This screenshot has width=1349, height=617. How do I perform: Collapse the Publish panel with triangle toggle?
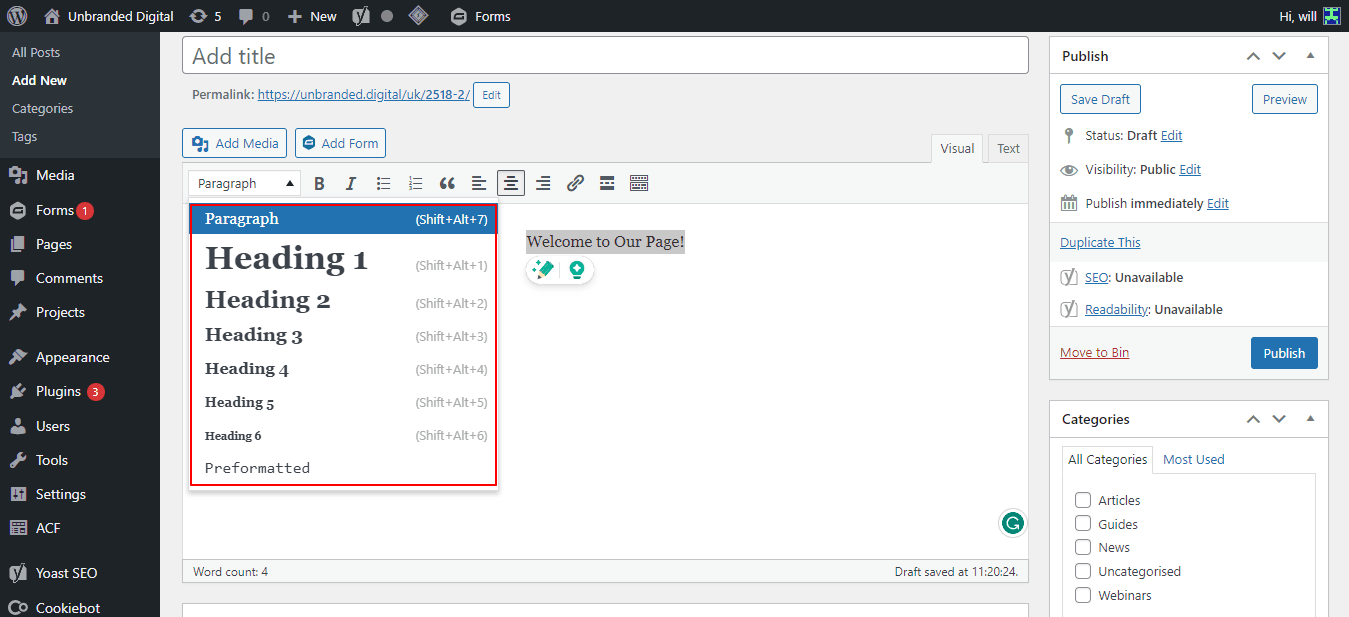[1310, 56]
